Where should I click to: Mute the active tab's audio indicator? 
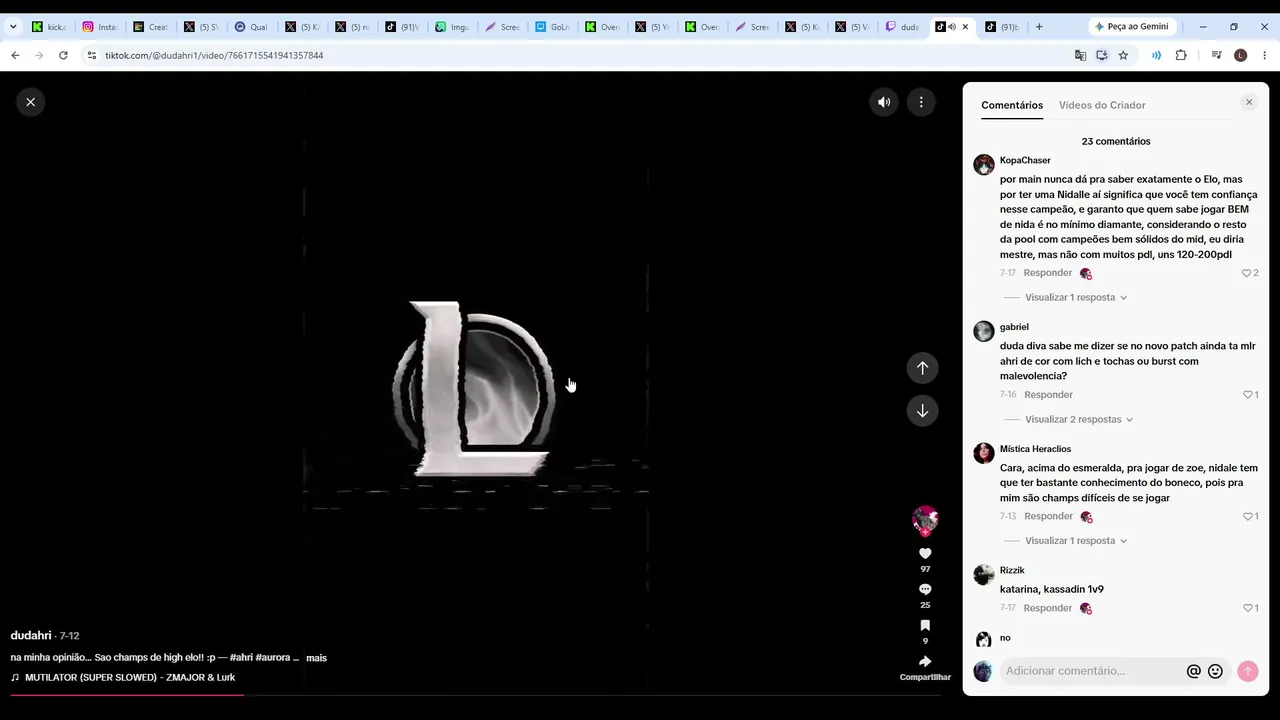tap(952, 27)
